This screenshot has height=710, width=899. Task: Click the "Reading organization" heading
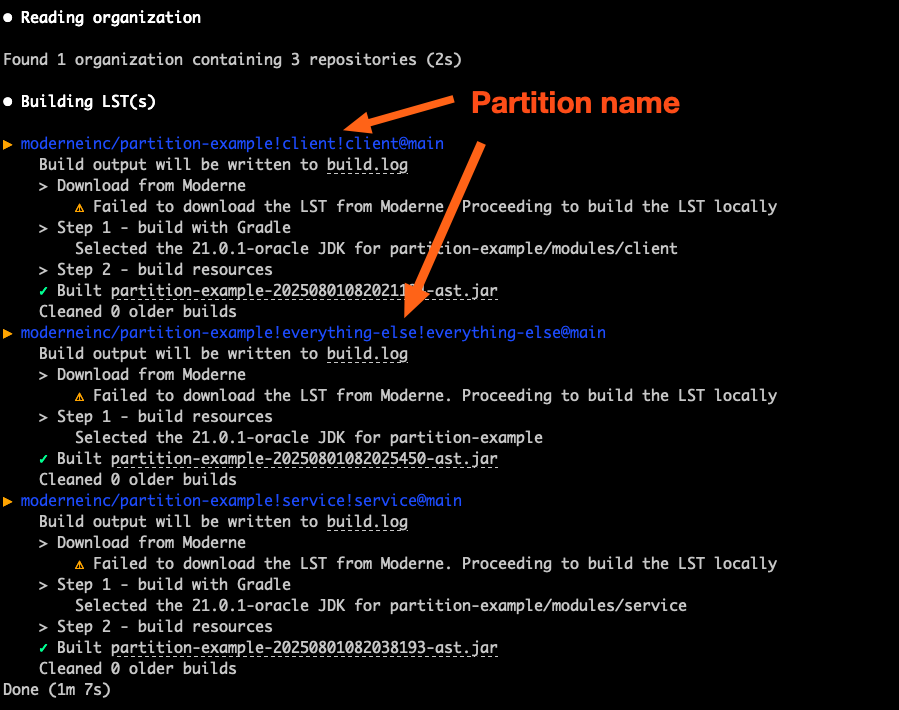coord(111,18)
